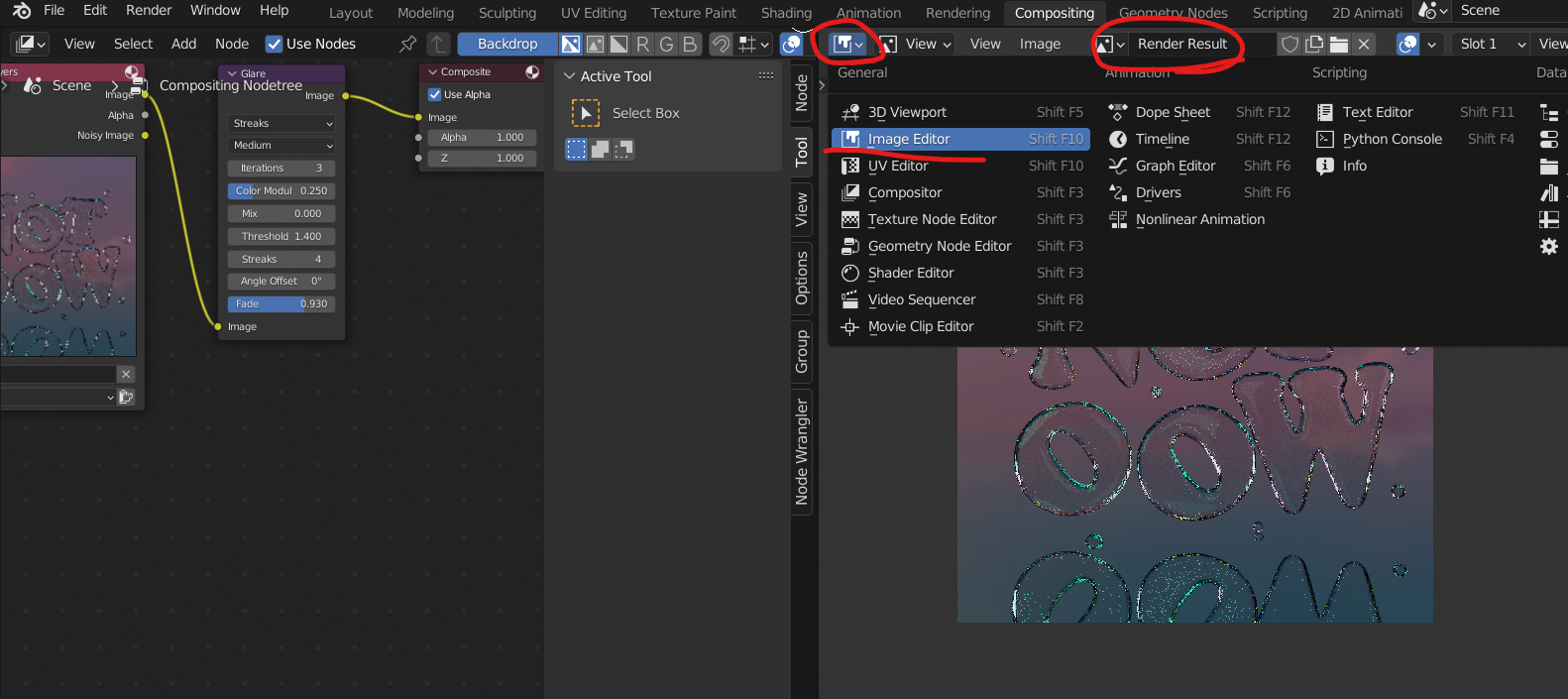Toggle the Backdrop button
Viewport: 1568px width, 699px height.
point(507,44)
